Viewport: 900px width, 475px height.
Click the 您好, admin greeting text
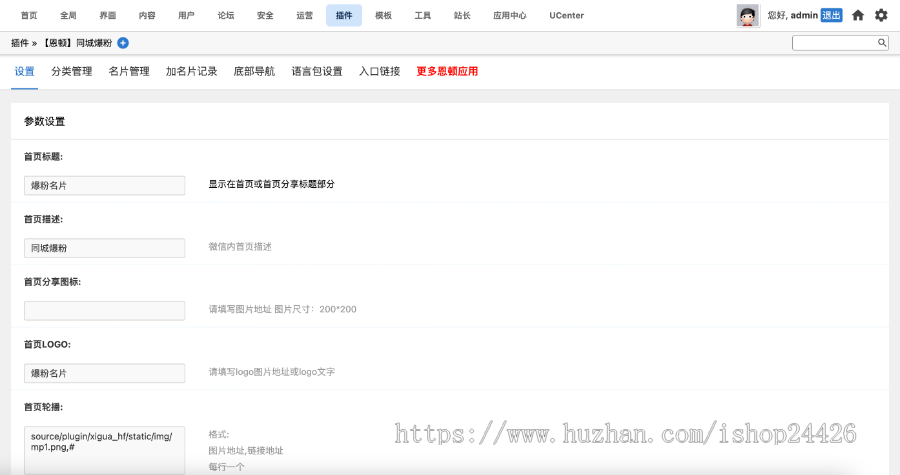[793, 15]
